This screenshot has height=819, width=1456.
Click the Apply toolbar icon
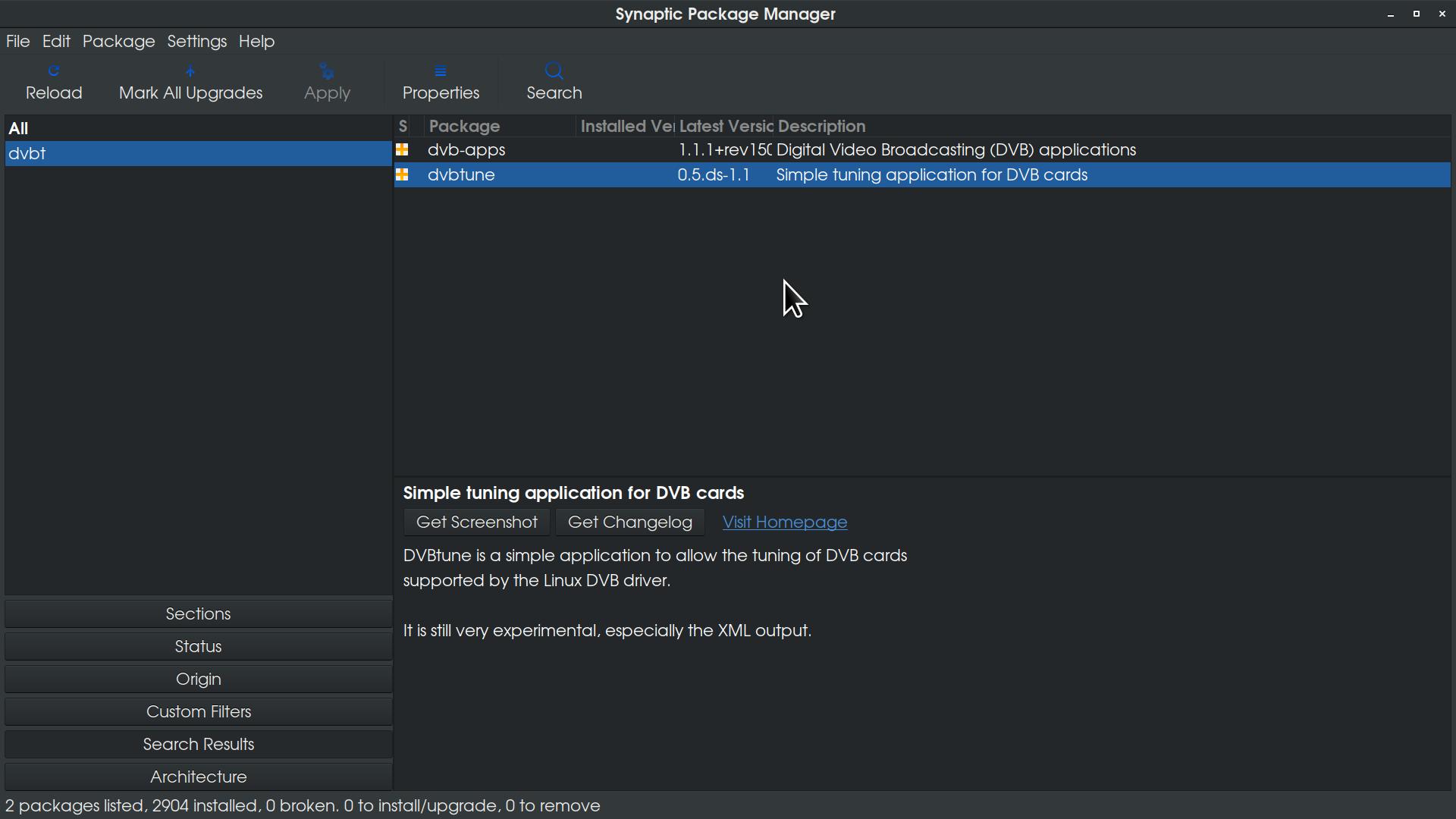click(327, 72)
